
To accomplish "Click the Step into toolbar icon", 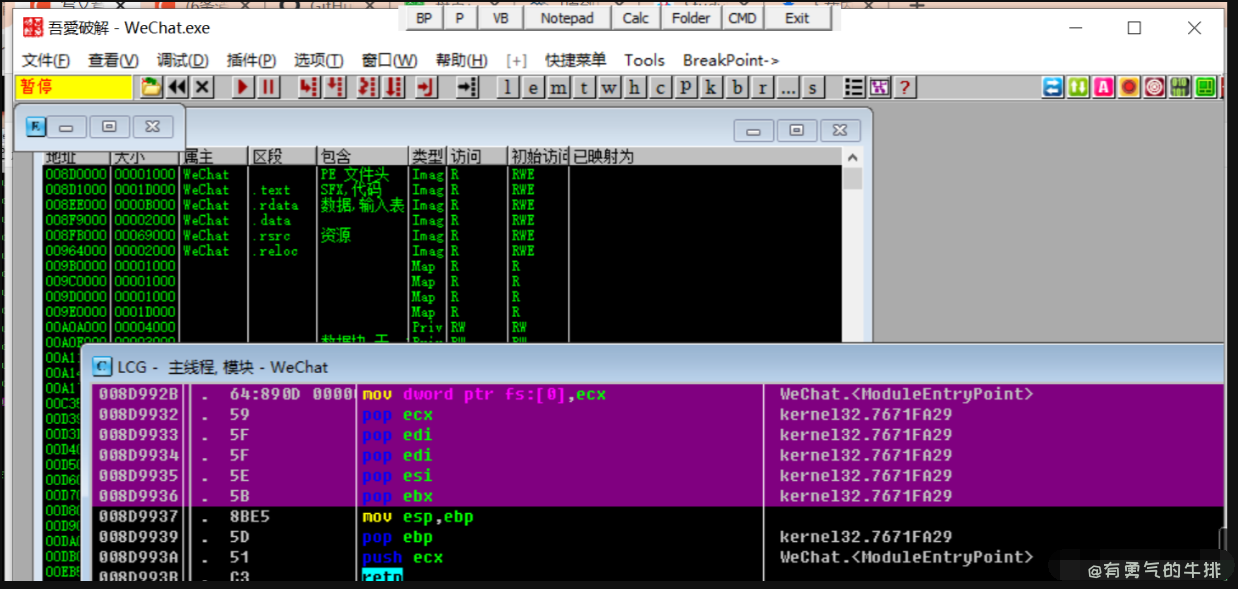I will 310,87.
